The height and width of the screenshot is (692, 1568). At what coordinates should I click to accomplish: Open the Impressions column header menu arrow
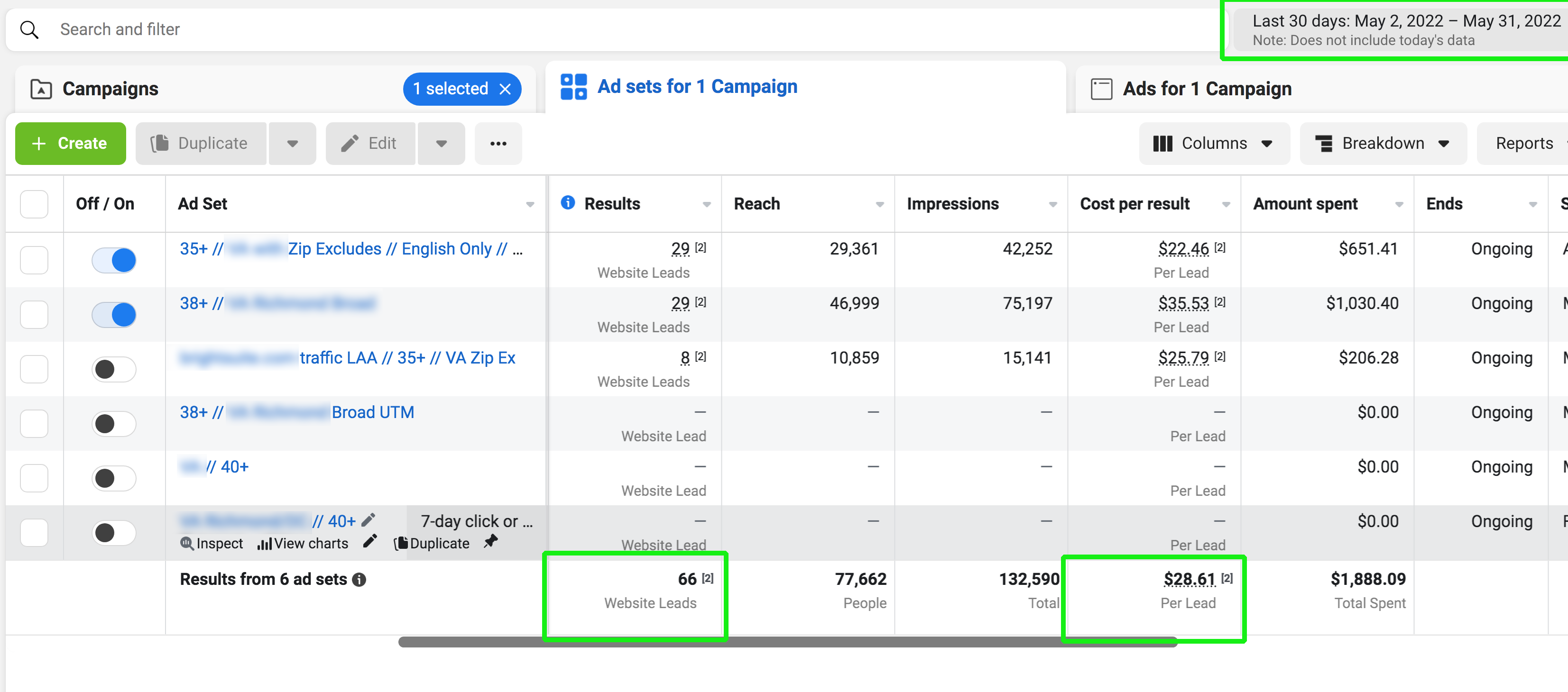click(x=1053, y=204)
